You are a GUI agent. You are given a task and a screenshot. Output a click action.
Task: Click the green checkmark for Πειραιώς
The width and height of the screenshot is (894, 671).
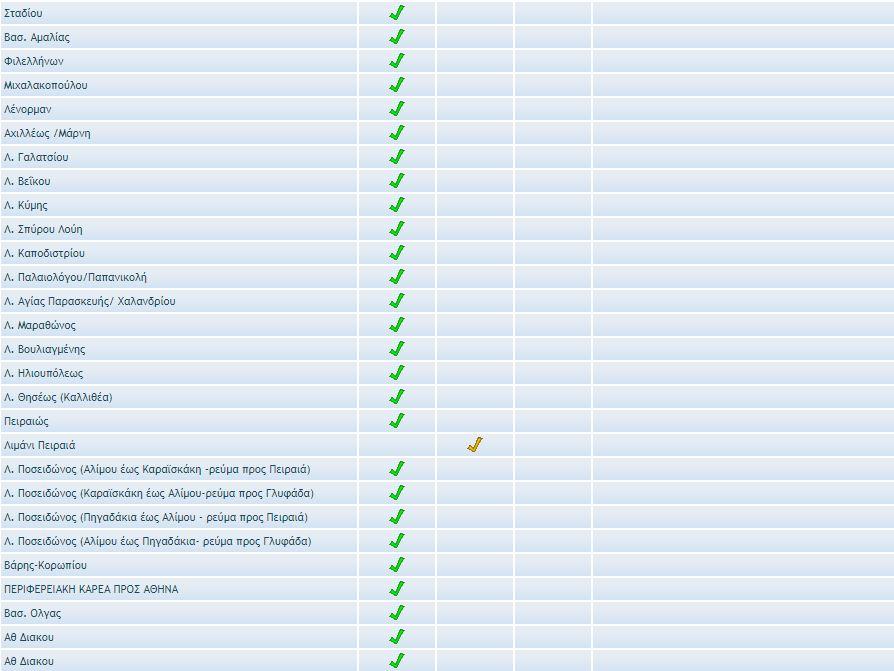[x=396, y=421]
